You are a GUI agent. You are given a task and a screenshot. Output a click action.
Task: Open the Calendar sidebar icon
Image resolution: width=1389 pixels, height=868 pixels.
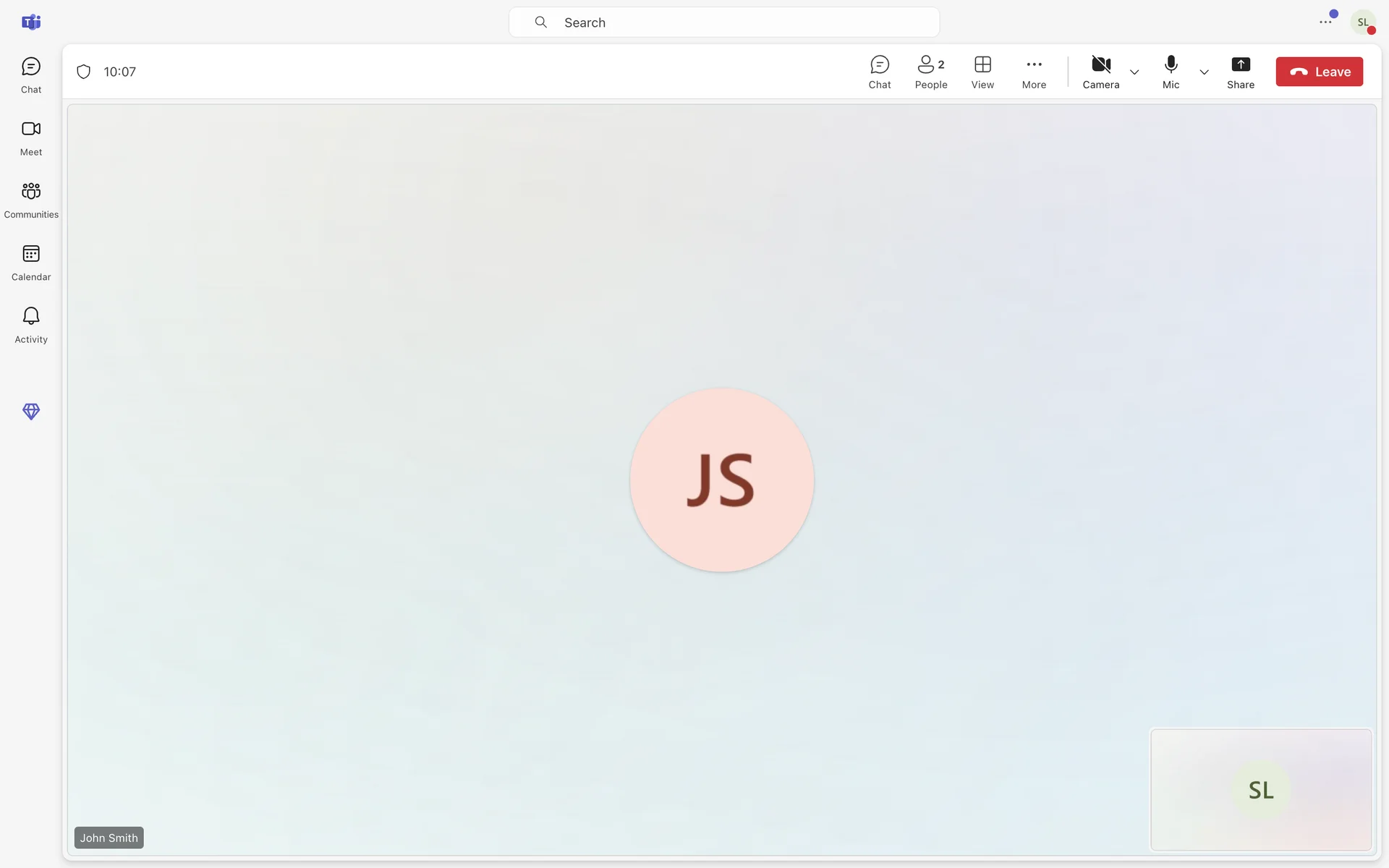pos(31,262)
